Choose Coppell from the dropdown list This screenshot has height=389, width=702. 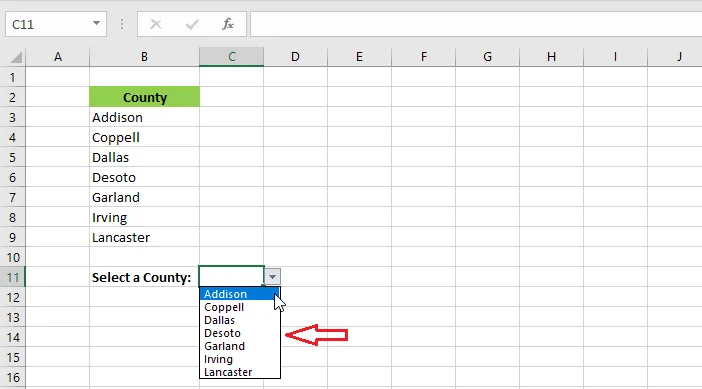click(x=240, y=307)
